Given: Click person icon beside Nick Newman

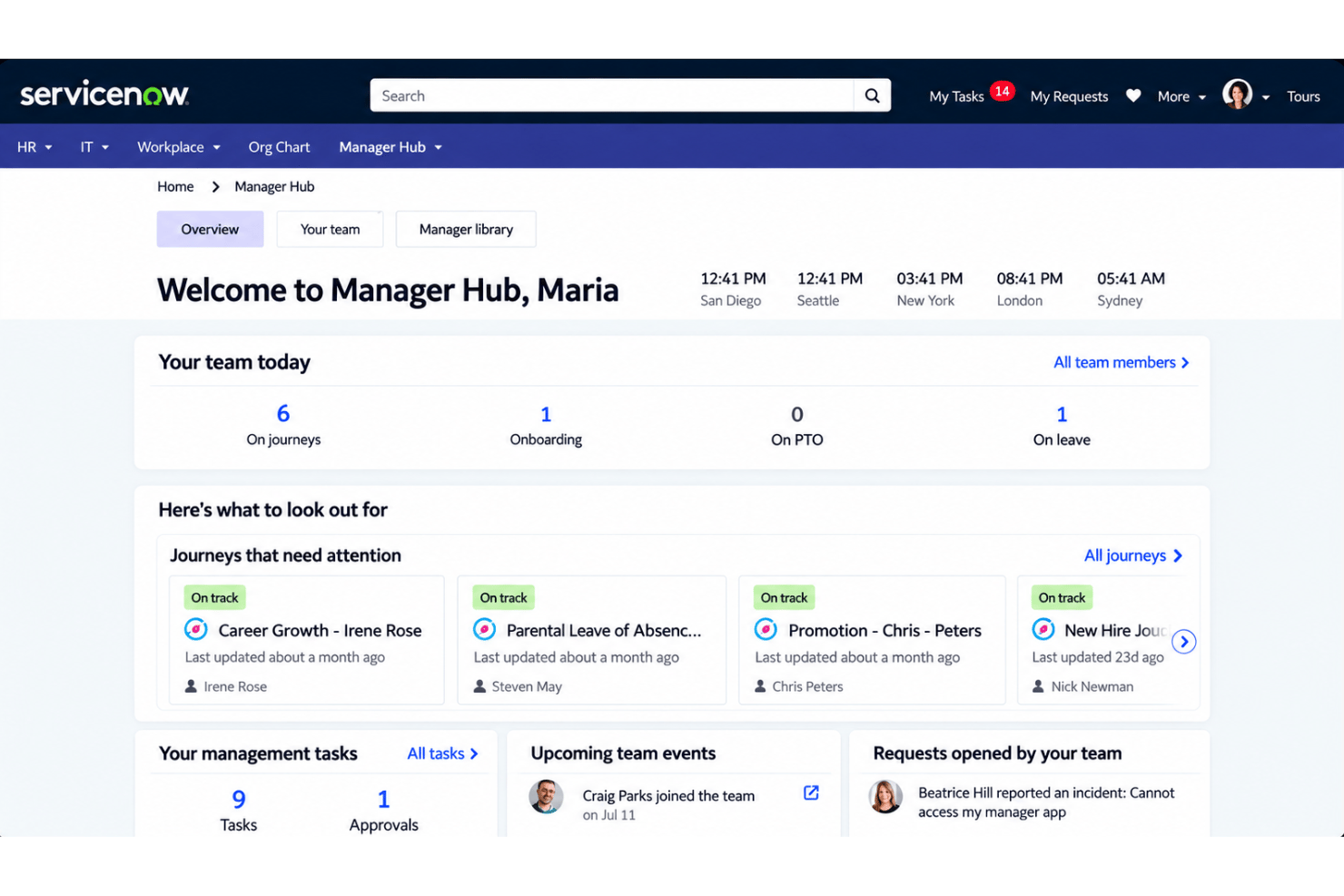Looking at the screenshot, I should (x=1038, y=686).
